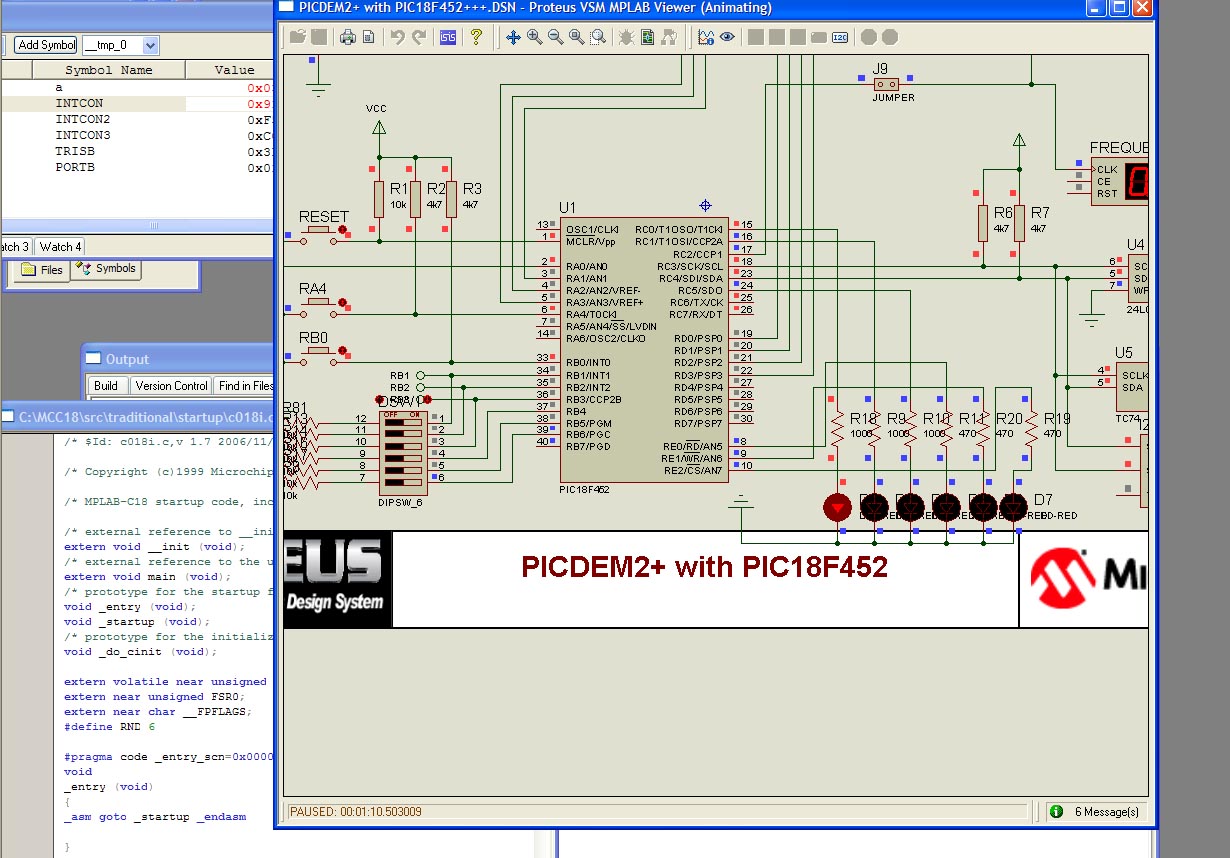Image resolution: width=1230 pixels, height=858 pixels.
Task: Select the PORTB row in Watch
Action: (x=137, y=168)
